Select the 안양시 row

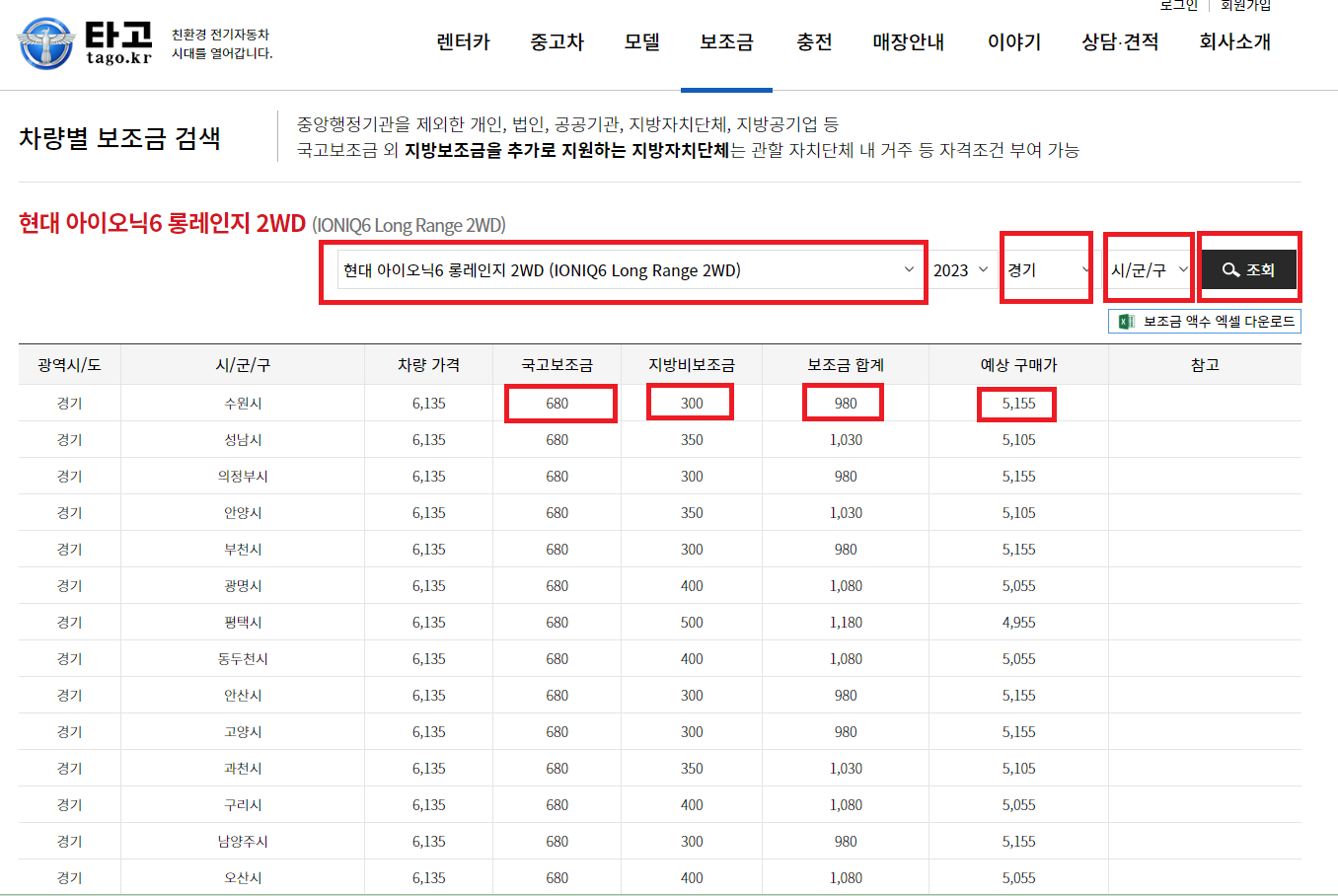click(x=660, y=513)
